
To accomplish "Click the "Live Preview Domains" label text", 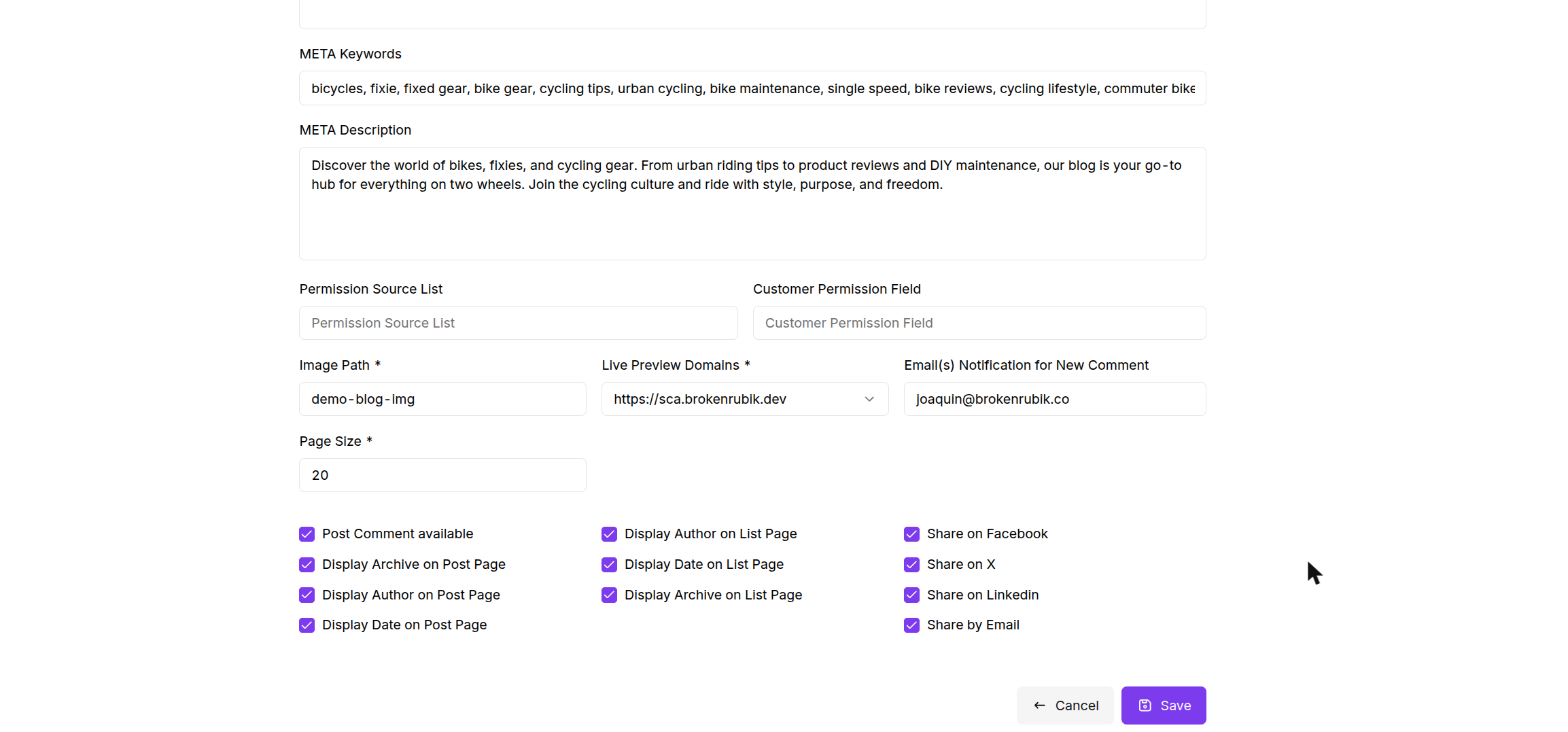I will click(x=670, y=365).
